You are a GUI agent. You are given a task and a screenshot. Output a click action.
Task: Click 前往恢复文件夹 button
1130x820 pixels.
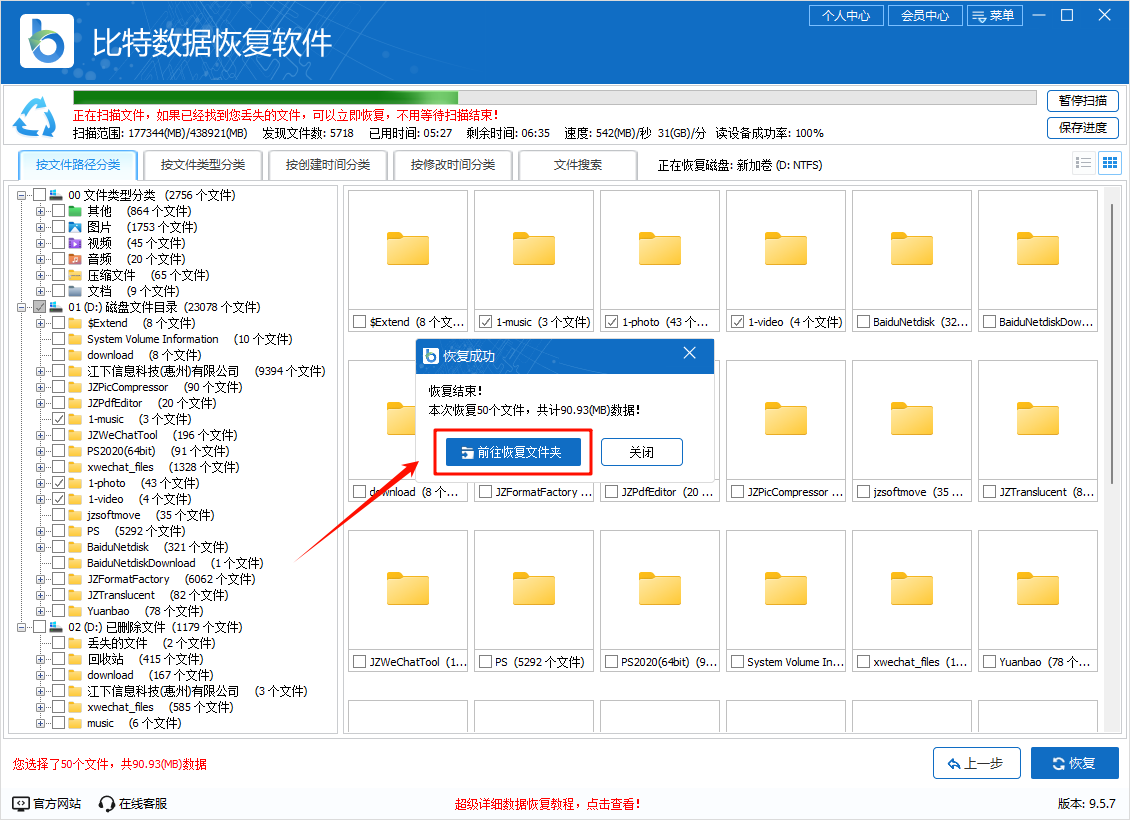coord(513,452)
